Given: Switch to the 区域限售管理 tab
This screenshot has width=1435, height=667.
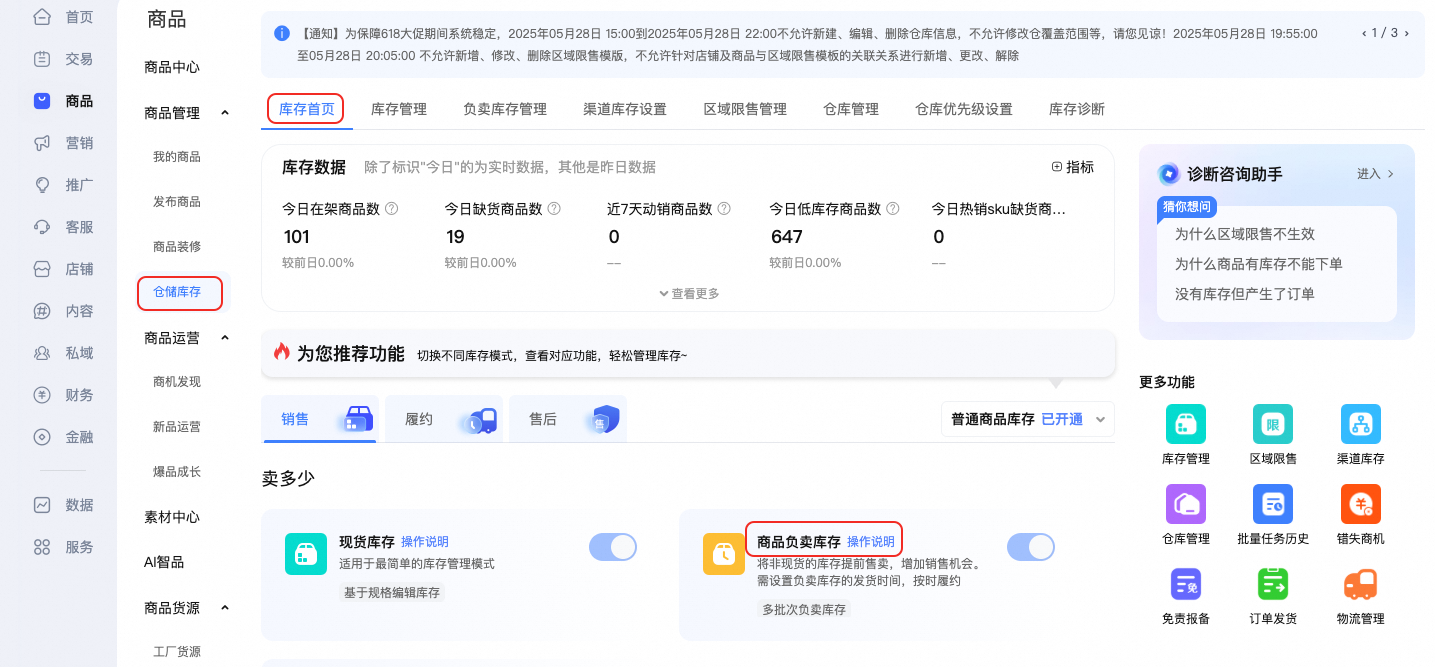Looking at the screenshot, I should [x=745, y=109].
